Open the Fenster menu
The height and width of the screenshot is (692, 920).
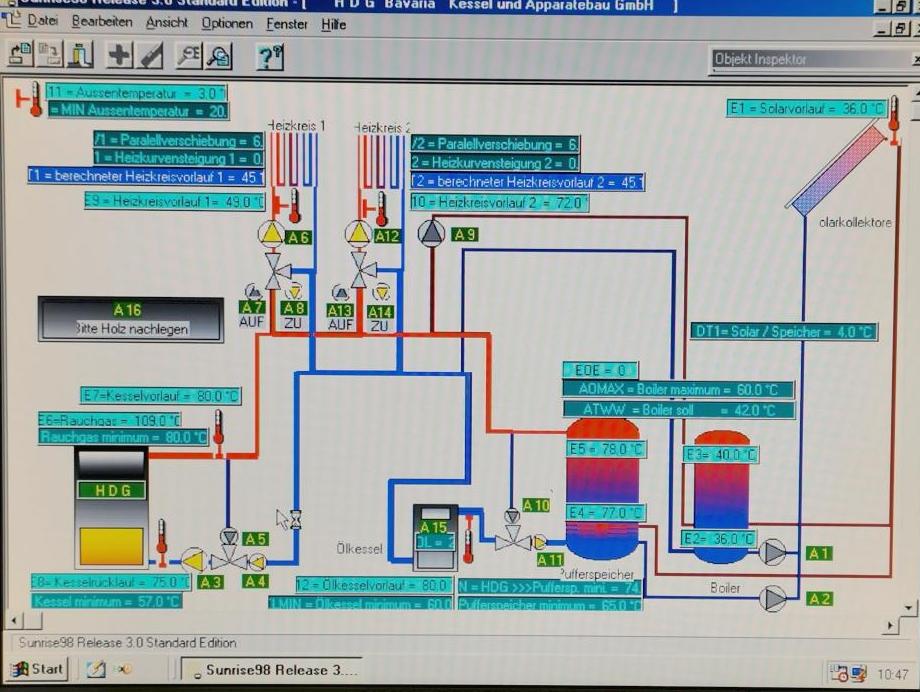tap(287, 24)
